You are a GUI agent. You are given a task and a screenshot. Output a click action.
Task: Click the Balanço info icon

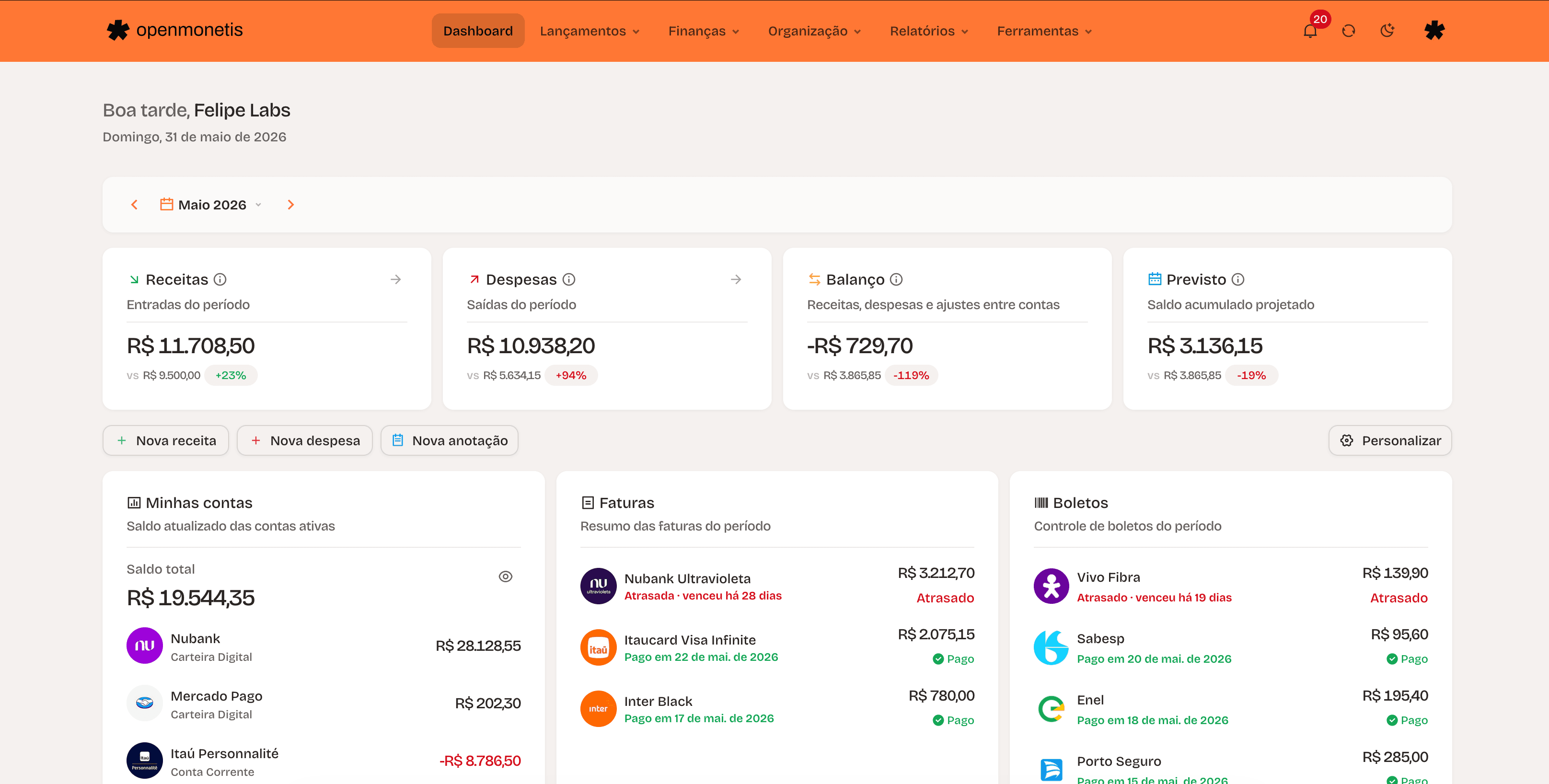[x=896, y=279]
